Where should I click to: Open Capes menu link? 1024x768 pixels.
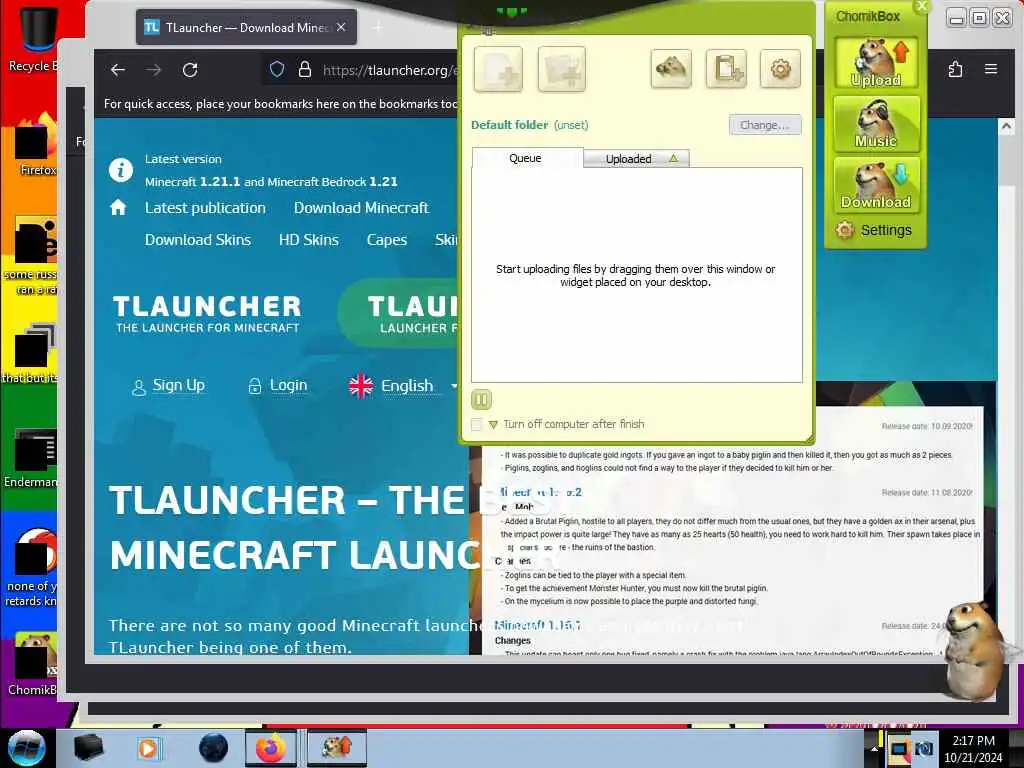point(387,240)
